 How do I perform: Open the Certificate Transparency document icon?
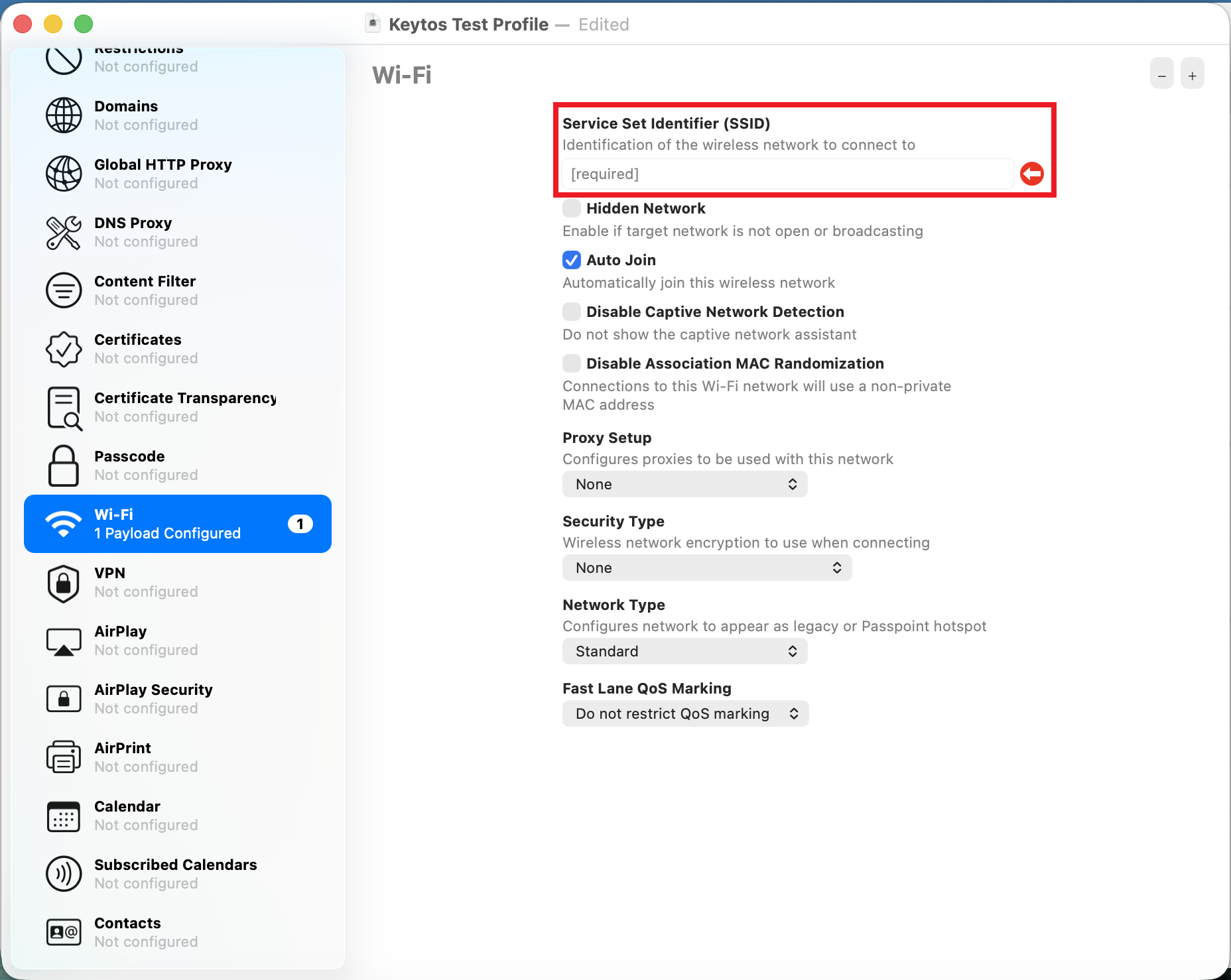point(64,408)
